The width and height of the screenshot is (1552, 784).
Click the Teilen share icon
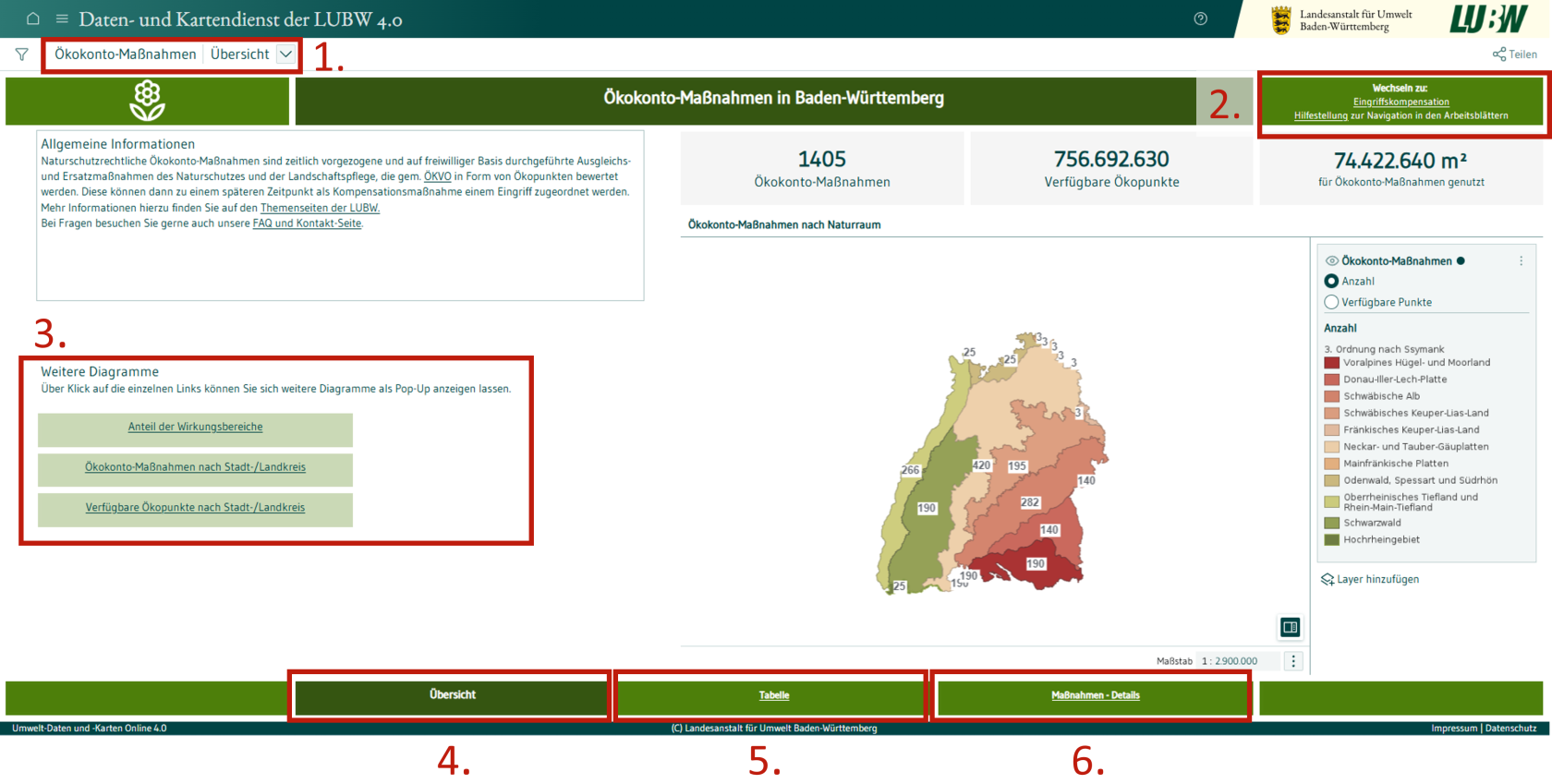pos(1498,54)
